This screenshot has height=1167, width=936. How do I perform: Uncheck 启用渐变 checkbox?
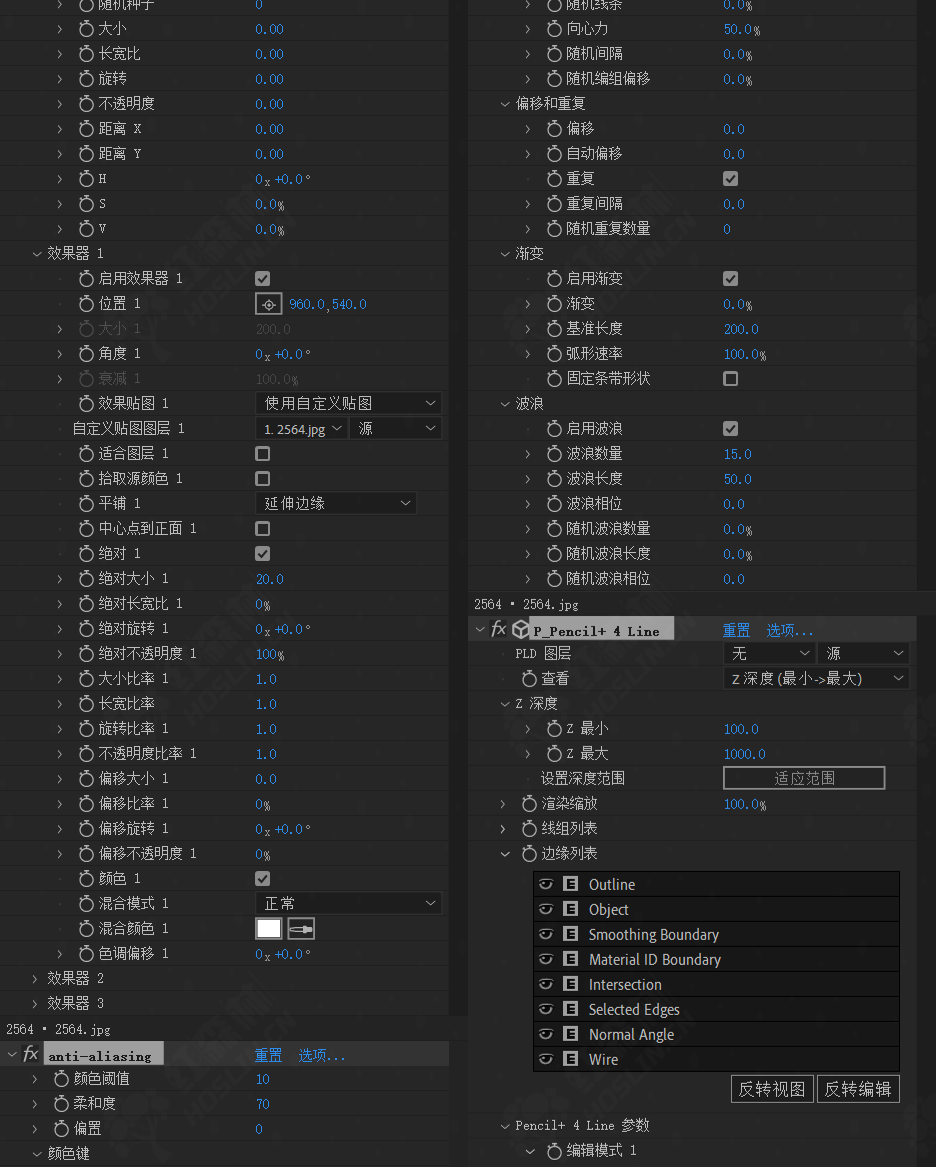coord(731,279)
